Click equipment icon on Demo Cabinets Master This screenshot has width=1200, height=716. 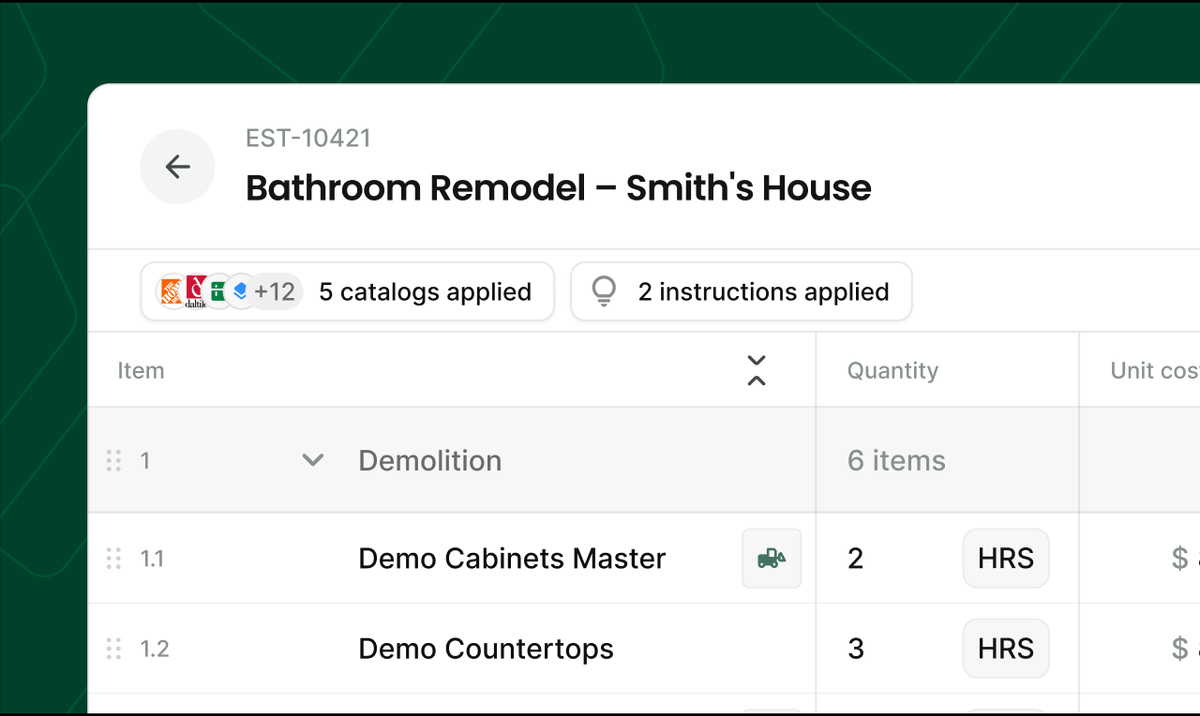tap(772, 558)
